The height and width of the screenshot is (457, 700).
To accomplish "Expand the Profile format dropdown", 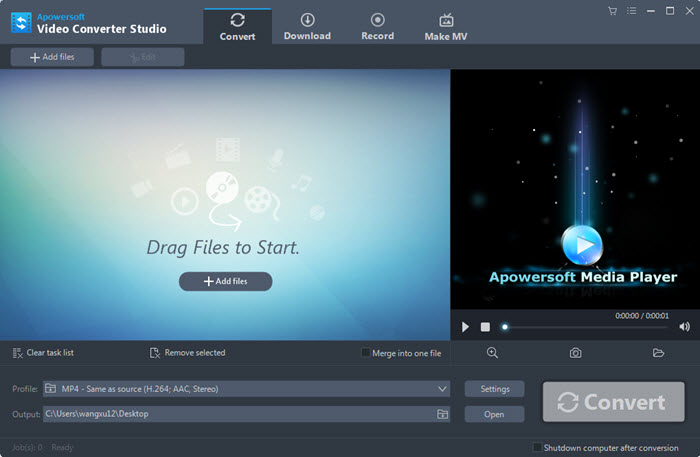I will pos(442,389).
